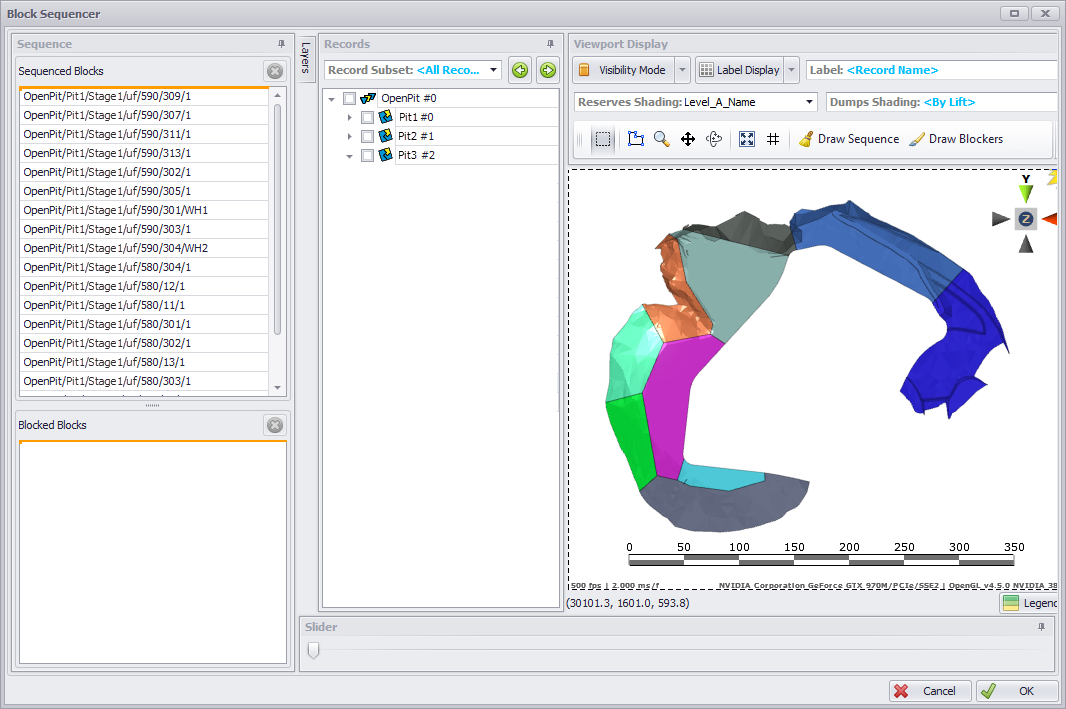Viewport: 1066px width, 709px height.
Task: Click the zoom to extents icon
Action: [x=747, y=139]
